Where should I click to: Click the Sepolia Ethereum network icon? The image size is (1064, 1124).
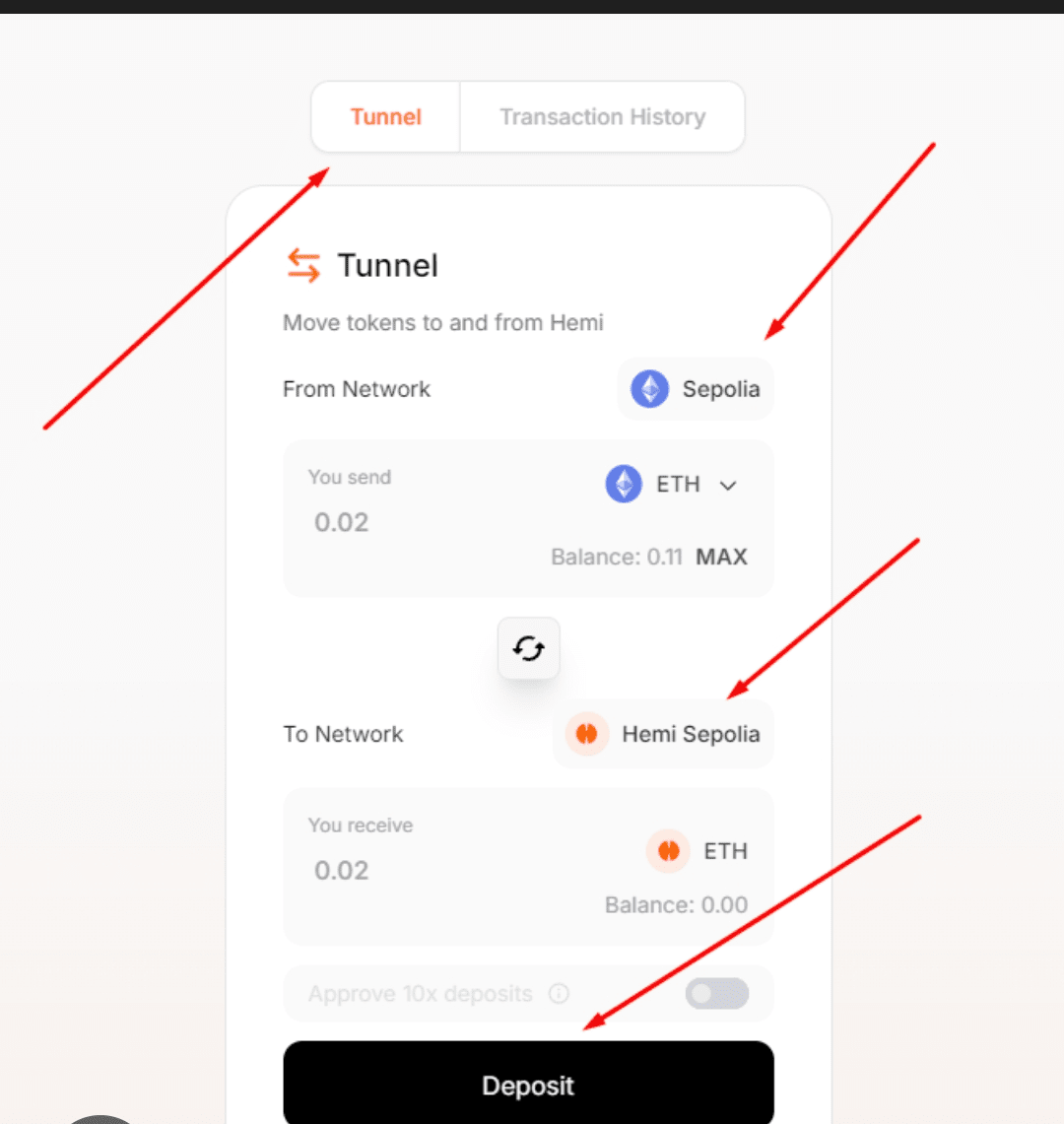coord(649,388)
